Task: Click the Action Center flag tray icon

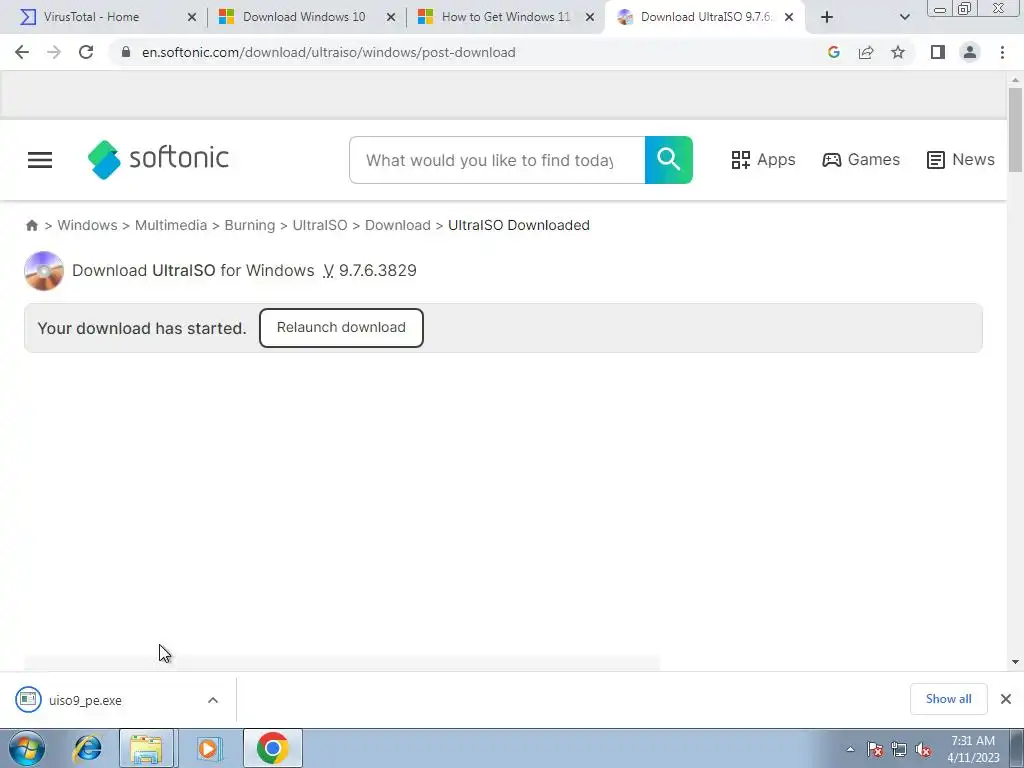Action: tap(875, 749)
